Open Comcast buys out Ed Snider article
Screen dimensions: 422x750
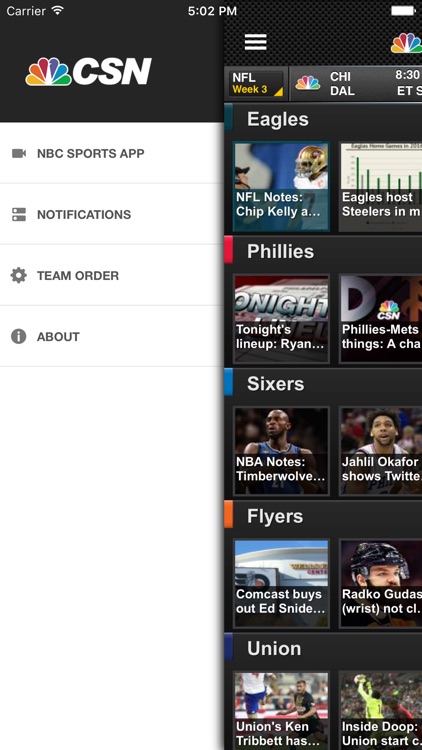[281, 584]
